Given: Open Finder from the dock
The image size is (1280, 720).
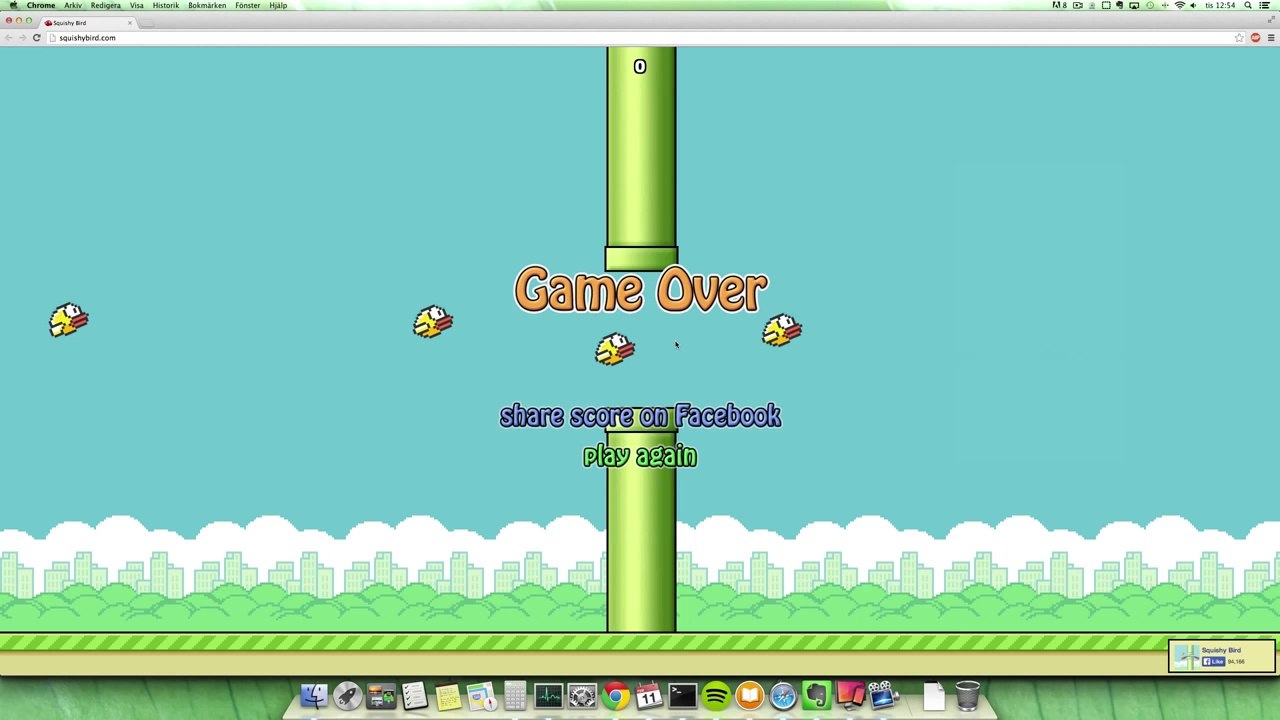Looking at the screenshot, I should (314, 695).
